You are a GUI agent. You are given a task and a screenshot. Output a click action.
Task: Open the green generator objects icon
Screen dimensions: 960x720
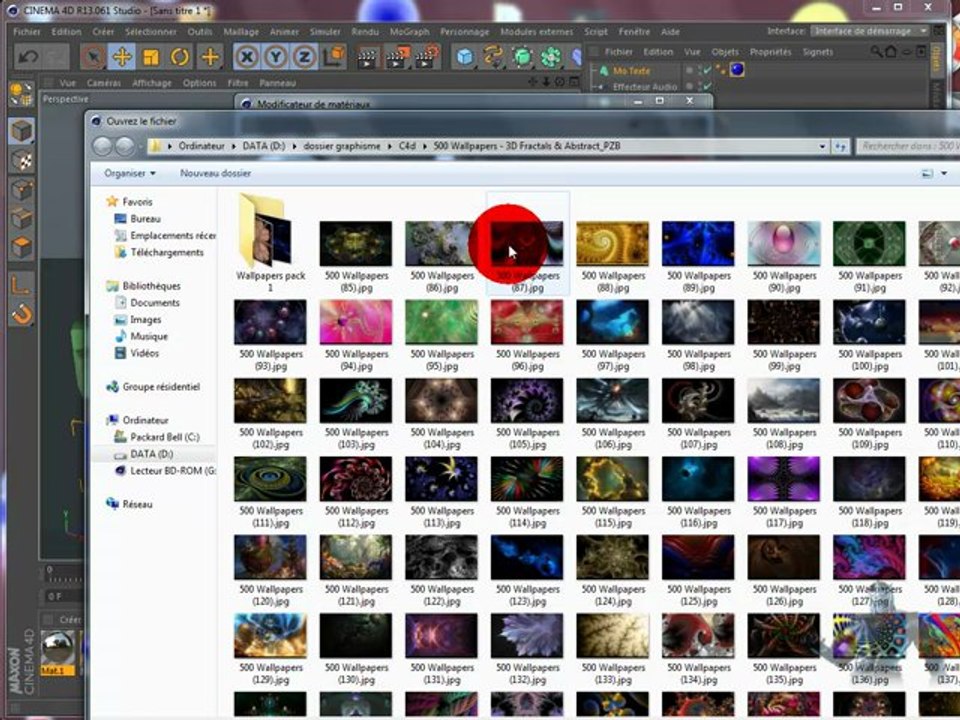coord(522,57)
